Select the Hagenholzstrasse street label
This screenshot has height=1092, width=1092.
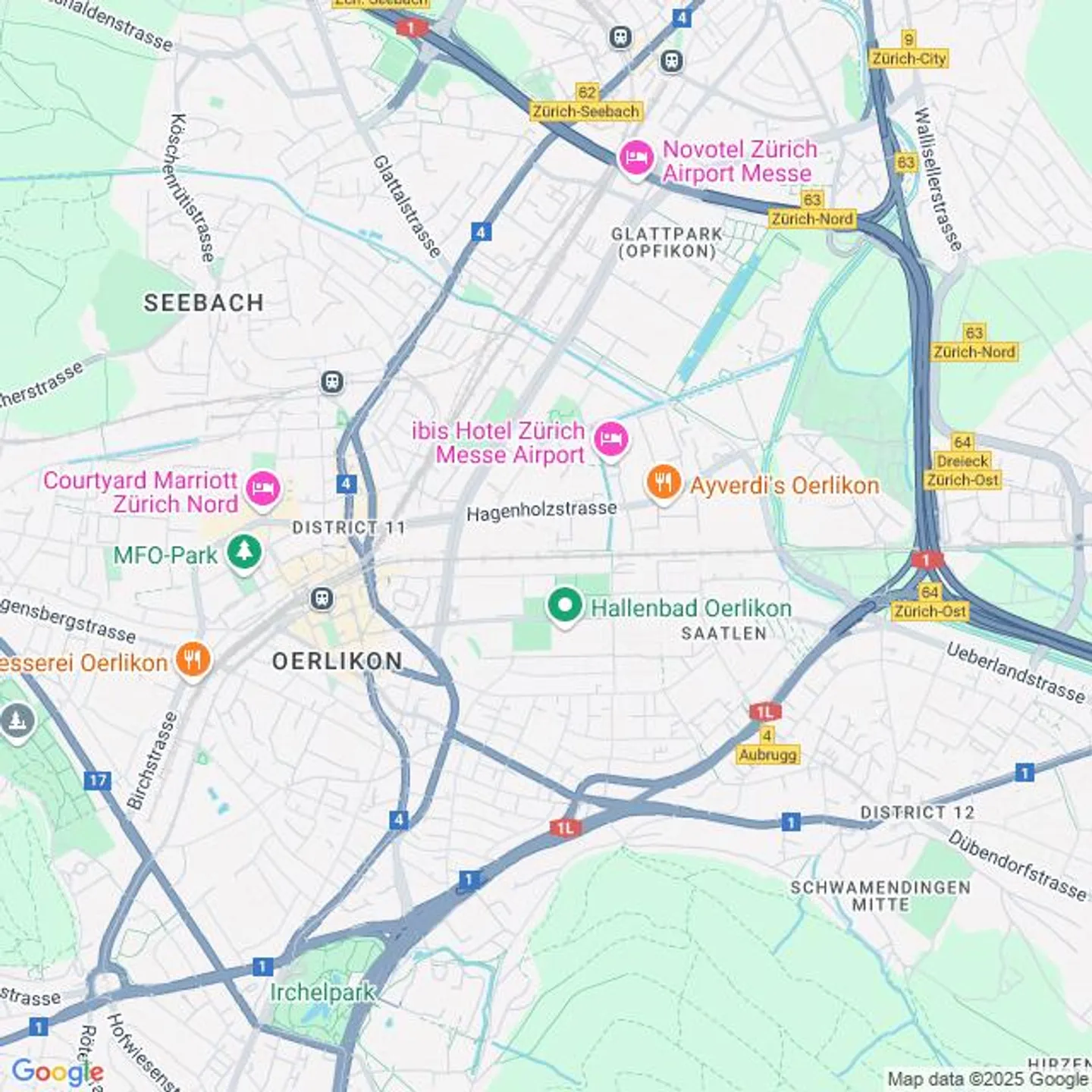[541, 511]
